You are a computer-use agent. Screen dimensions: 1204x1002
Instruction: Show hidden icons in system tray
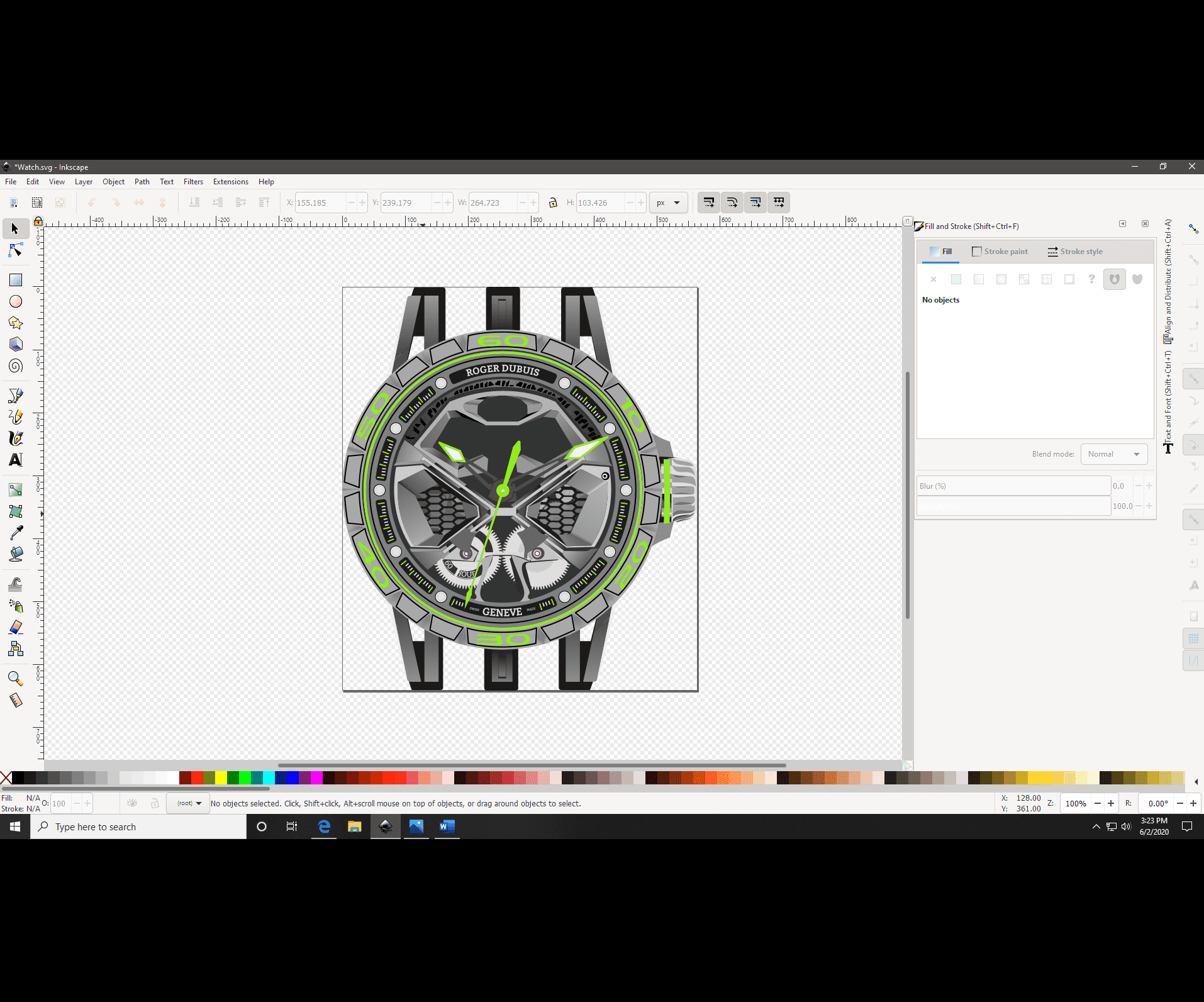pos(1096,827)
